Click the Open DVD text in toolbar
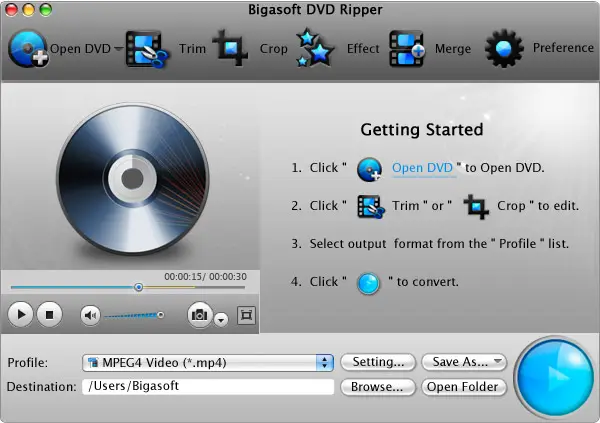Image resolution: width=600 pixels, height=423 pixels. [x=80, y=49]
